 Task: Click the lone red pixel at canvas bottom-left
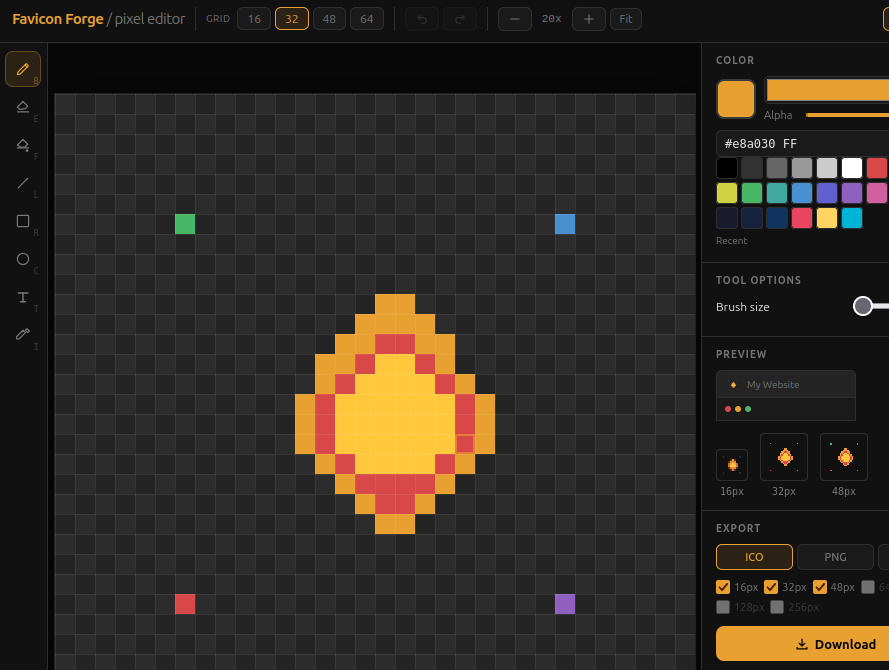pos(185,604)
